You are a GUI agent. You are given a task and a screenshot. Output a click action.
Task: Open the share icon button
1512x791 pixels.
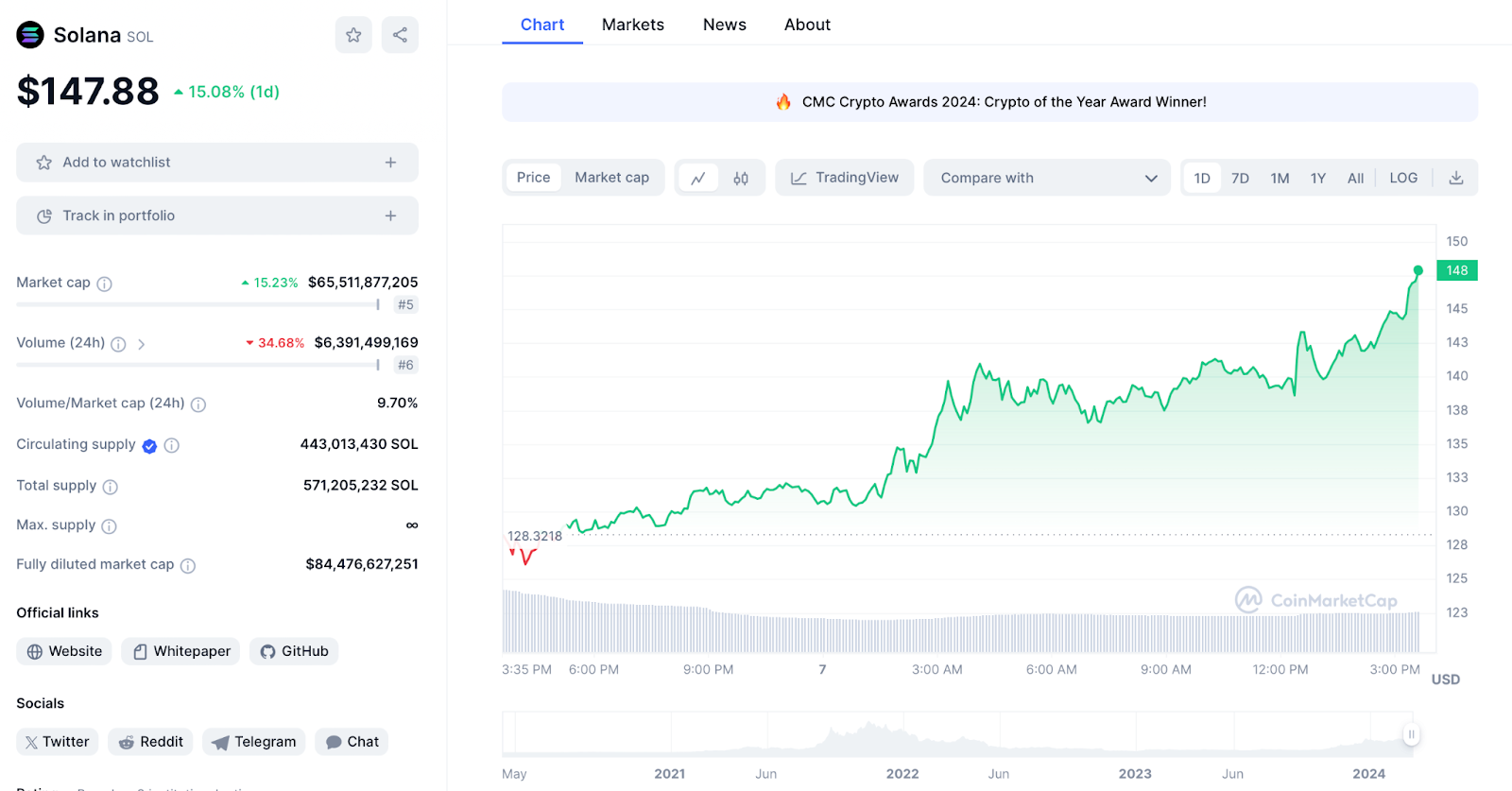(400, 35)
